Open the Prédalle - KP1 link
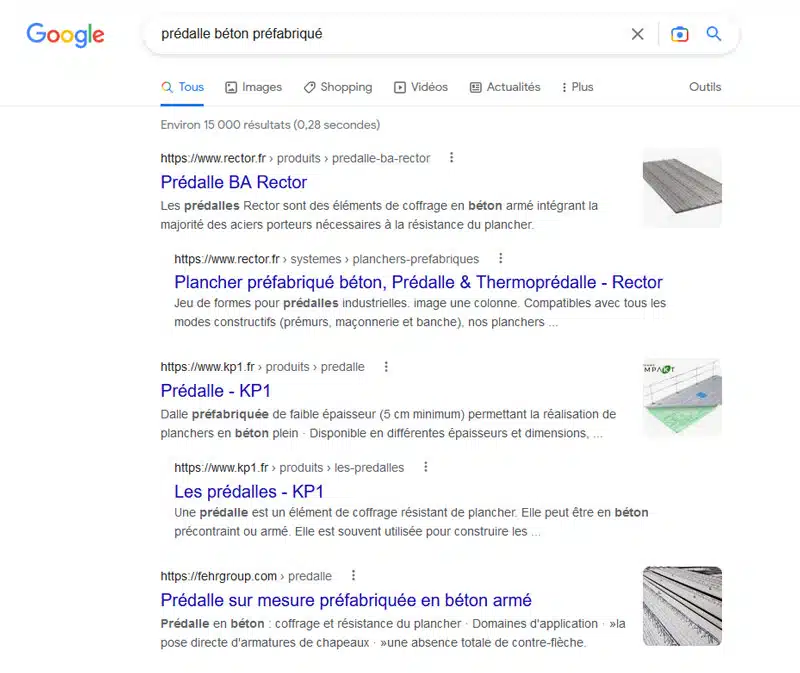The height and width of the screenshot is (673, 800). point(215,391)
